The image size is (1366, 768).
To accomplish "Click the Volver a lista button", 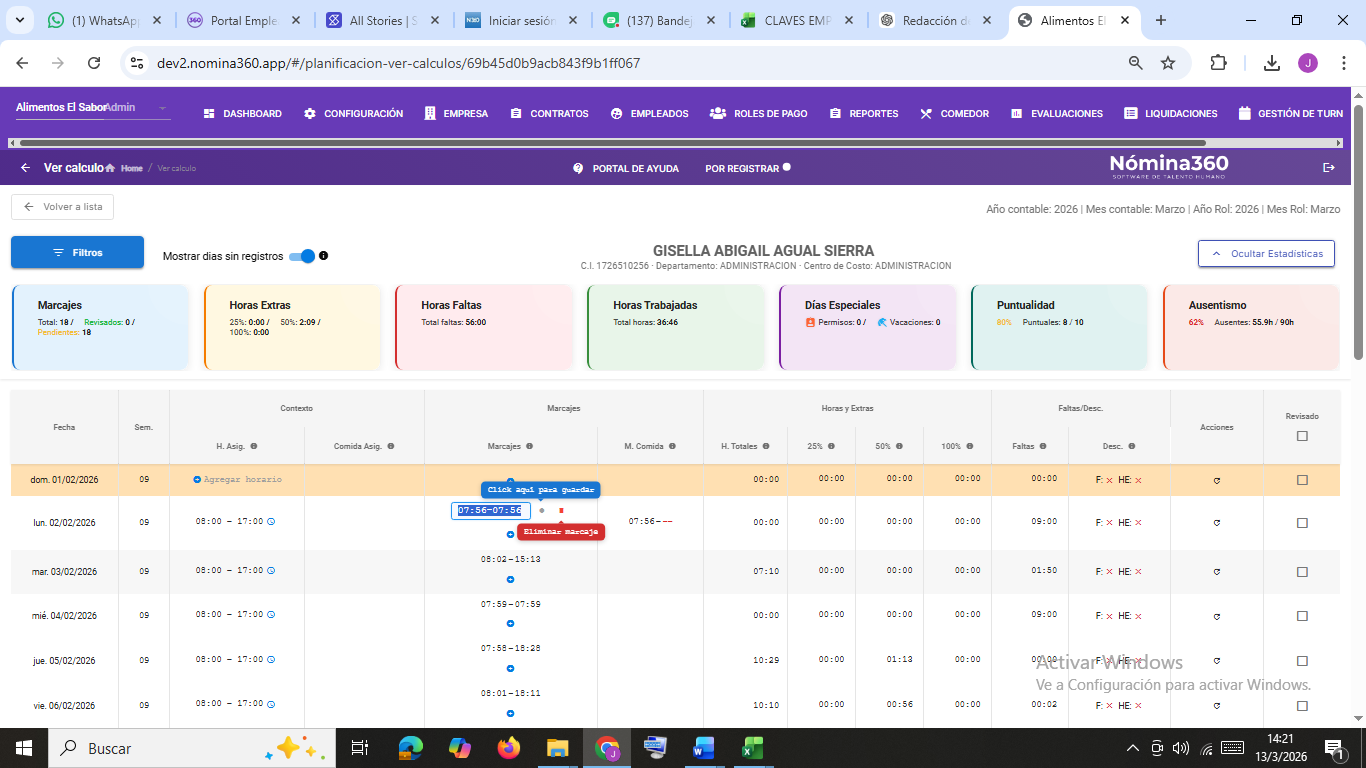I will point(63,207).
